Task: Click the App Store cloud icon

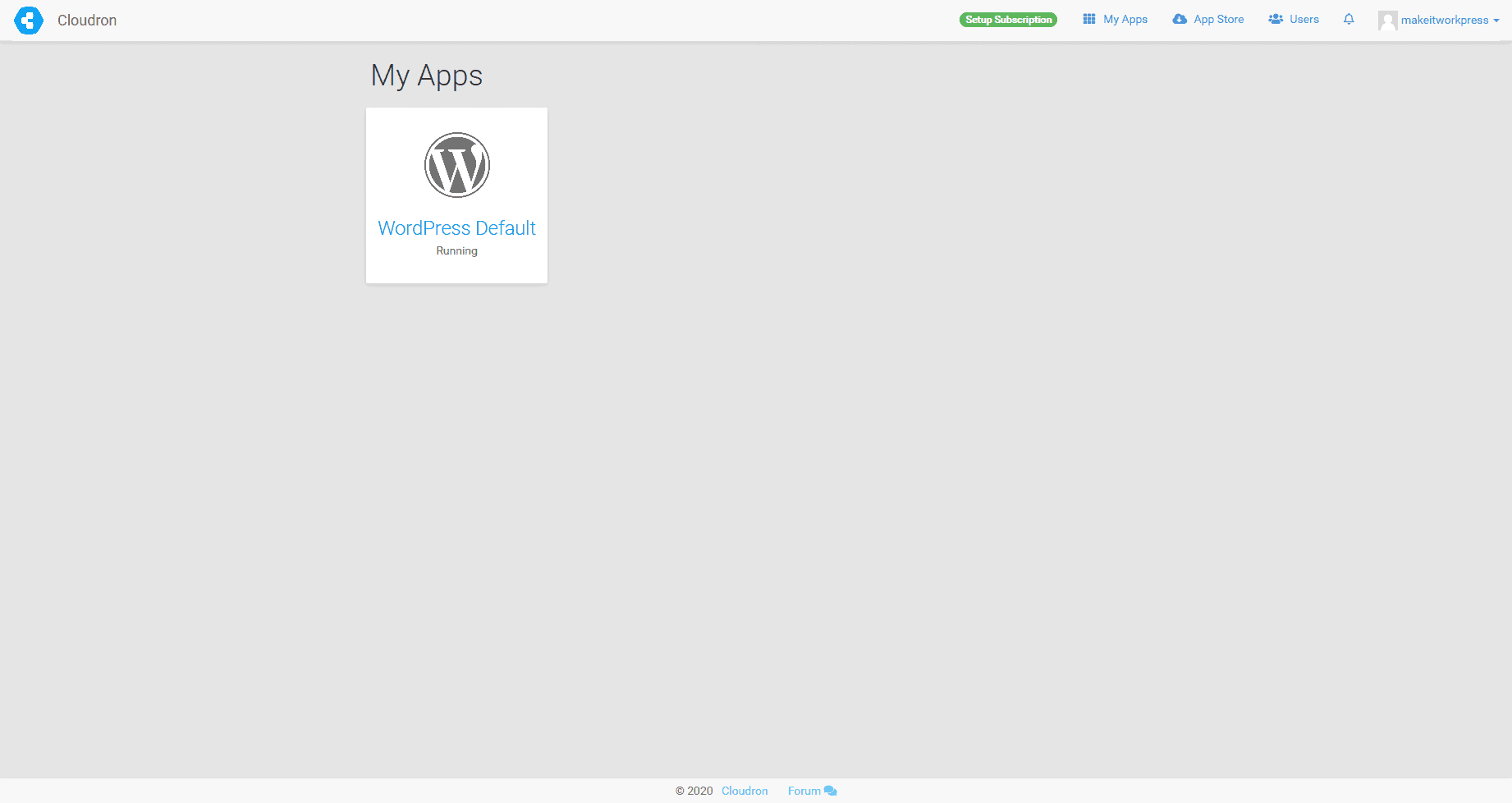Action: [x=1180, y=18]
